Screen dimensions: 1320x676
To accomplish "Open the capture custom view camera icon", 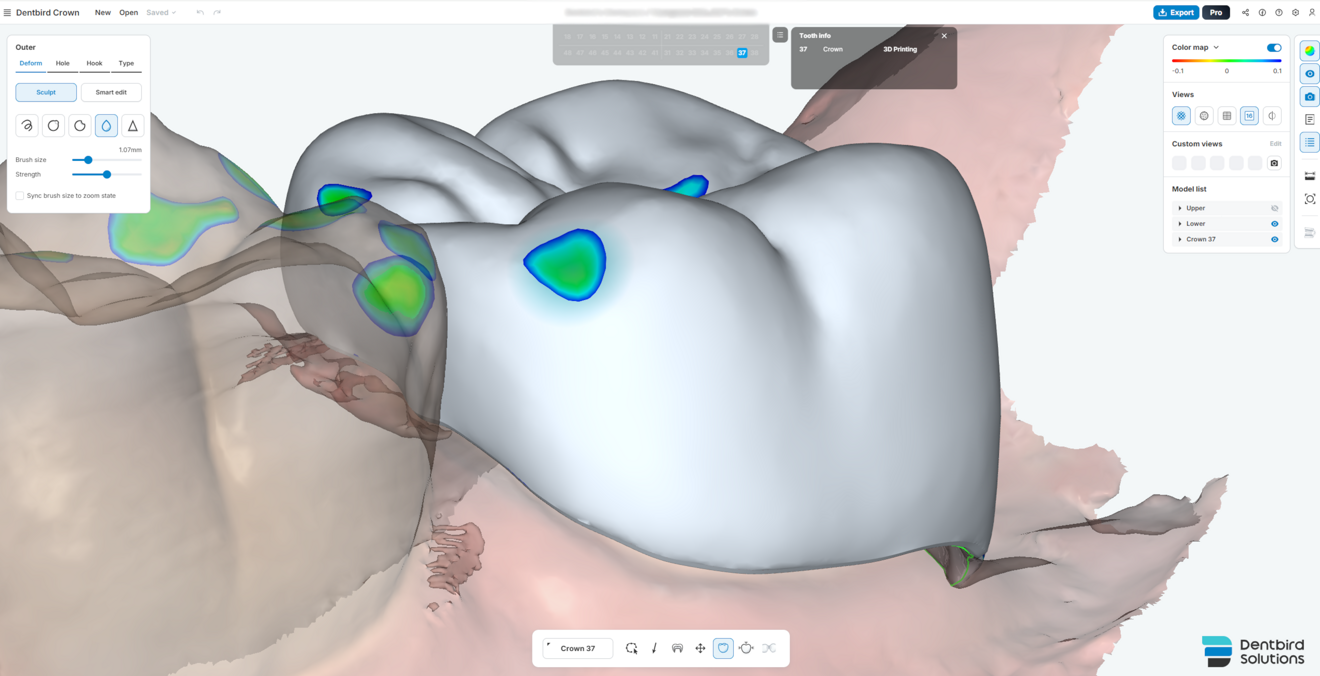I will tap(1274, 162).
